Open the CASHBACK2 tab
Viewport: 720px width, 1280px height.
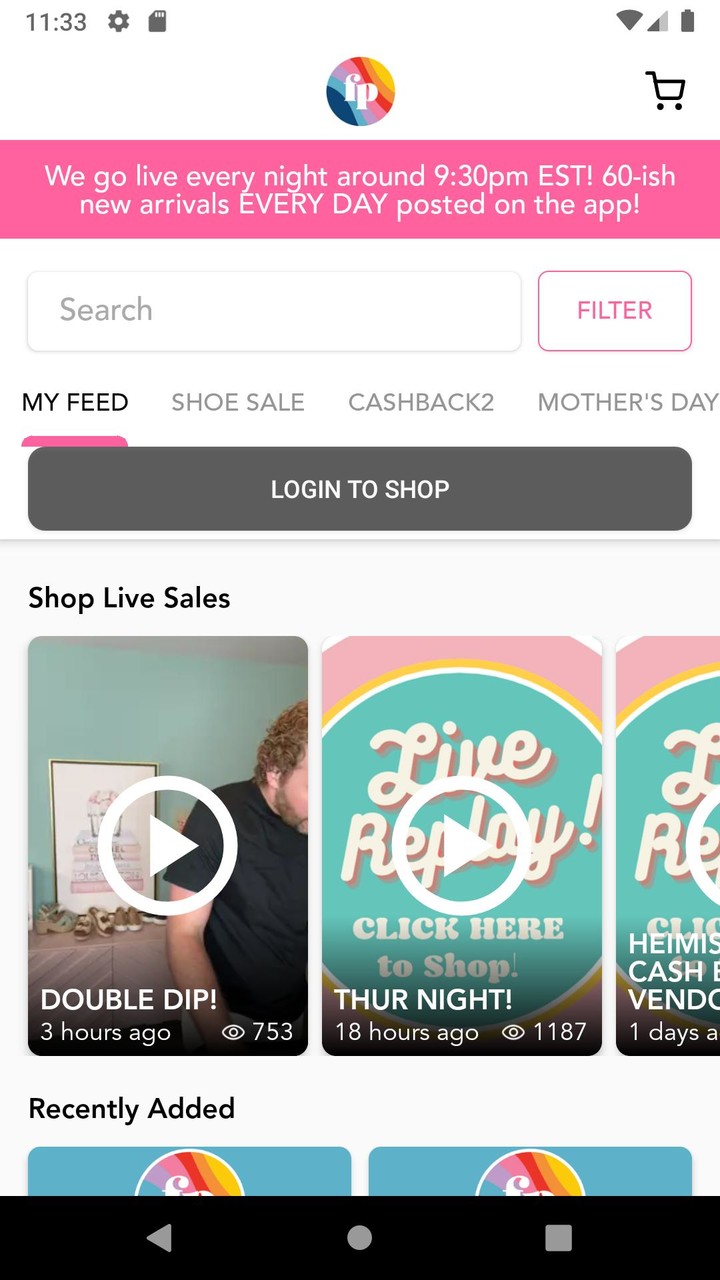tap(421, 402)
